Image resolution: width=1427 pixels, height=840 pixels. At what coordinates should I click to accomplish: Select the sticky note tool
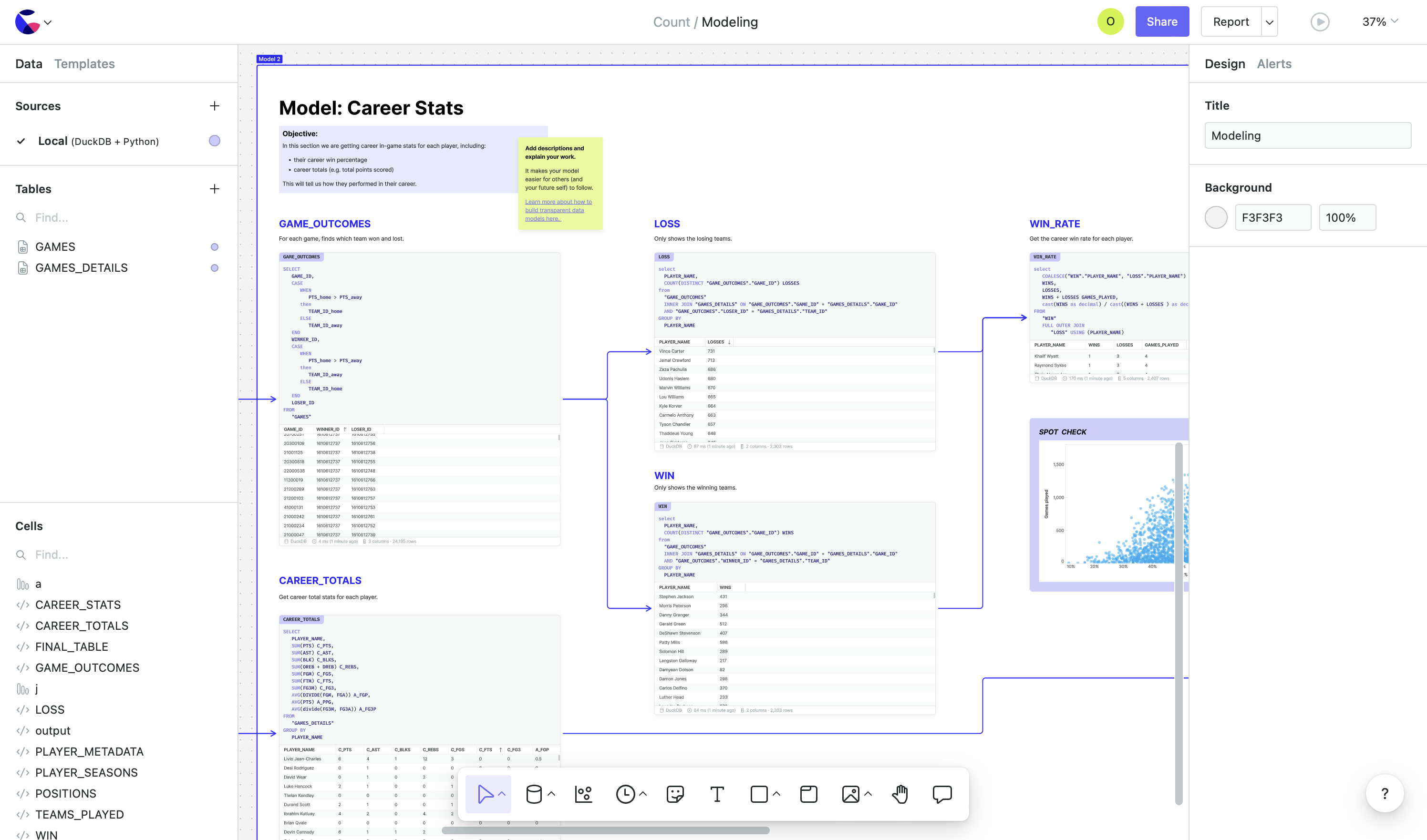pos(674,794)
